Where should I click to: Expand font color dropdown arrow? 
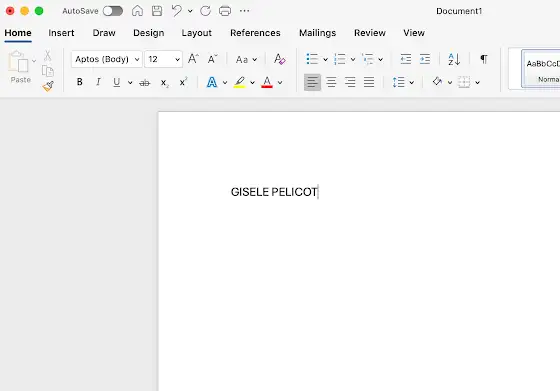[280, 82]
